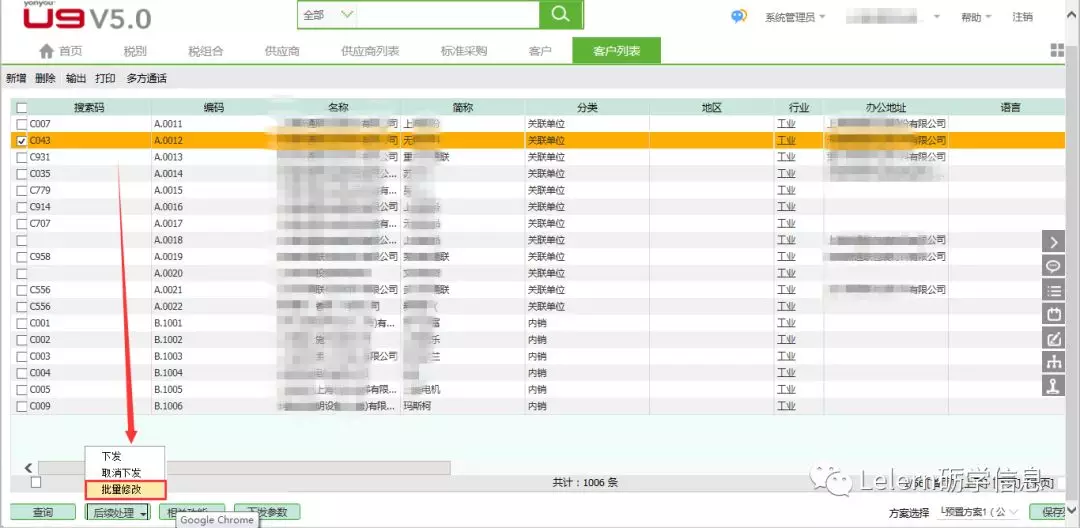Expand the right sidebar arrow icon
The height and width of the screenshot is (528, 1080).
(x=1054, y=241)
